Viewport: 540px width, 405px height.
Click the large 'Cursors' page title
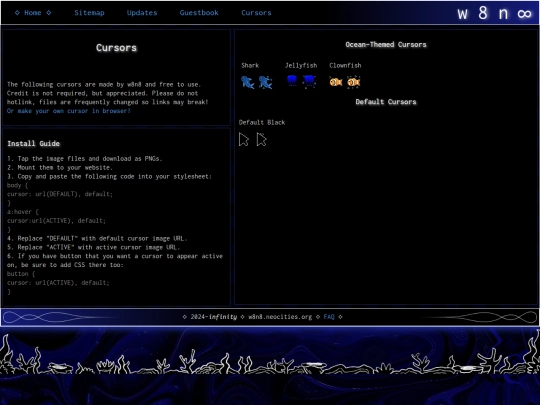[x=116, y=48]
